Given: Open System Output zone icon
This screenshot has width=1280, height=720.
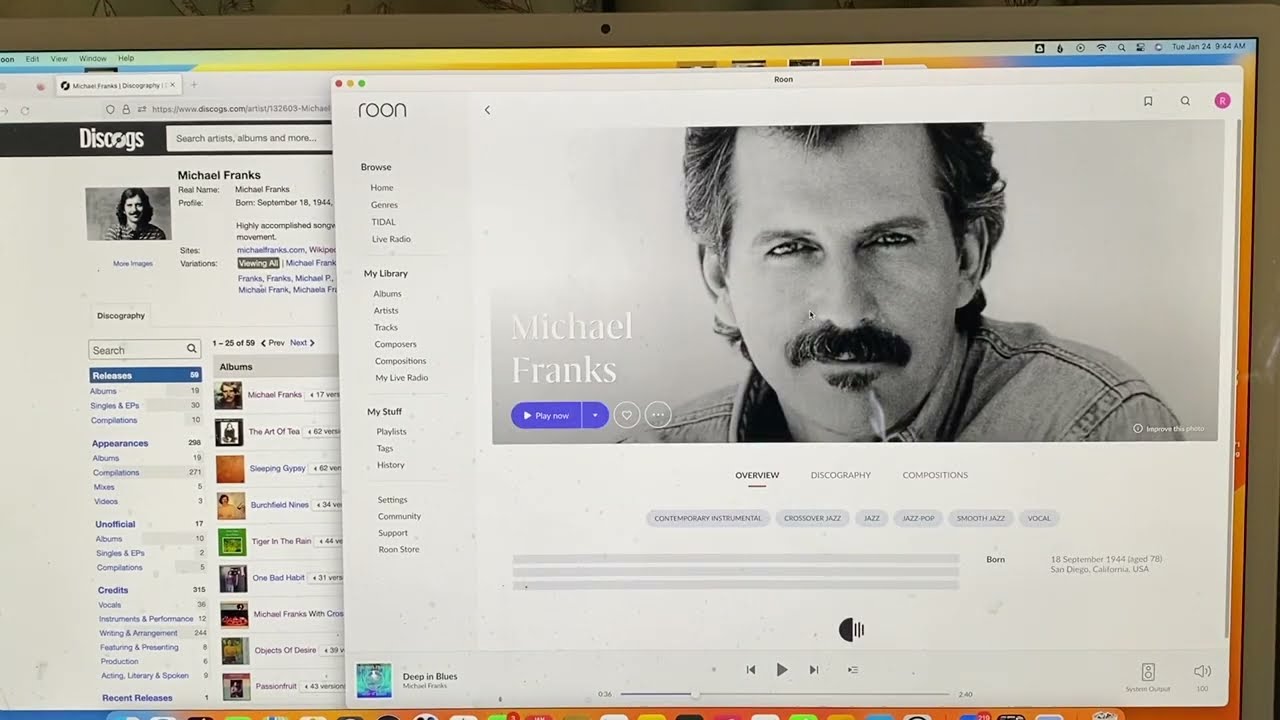Looking at the screenshot, I should (x=1148, y=672).
